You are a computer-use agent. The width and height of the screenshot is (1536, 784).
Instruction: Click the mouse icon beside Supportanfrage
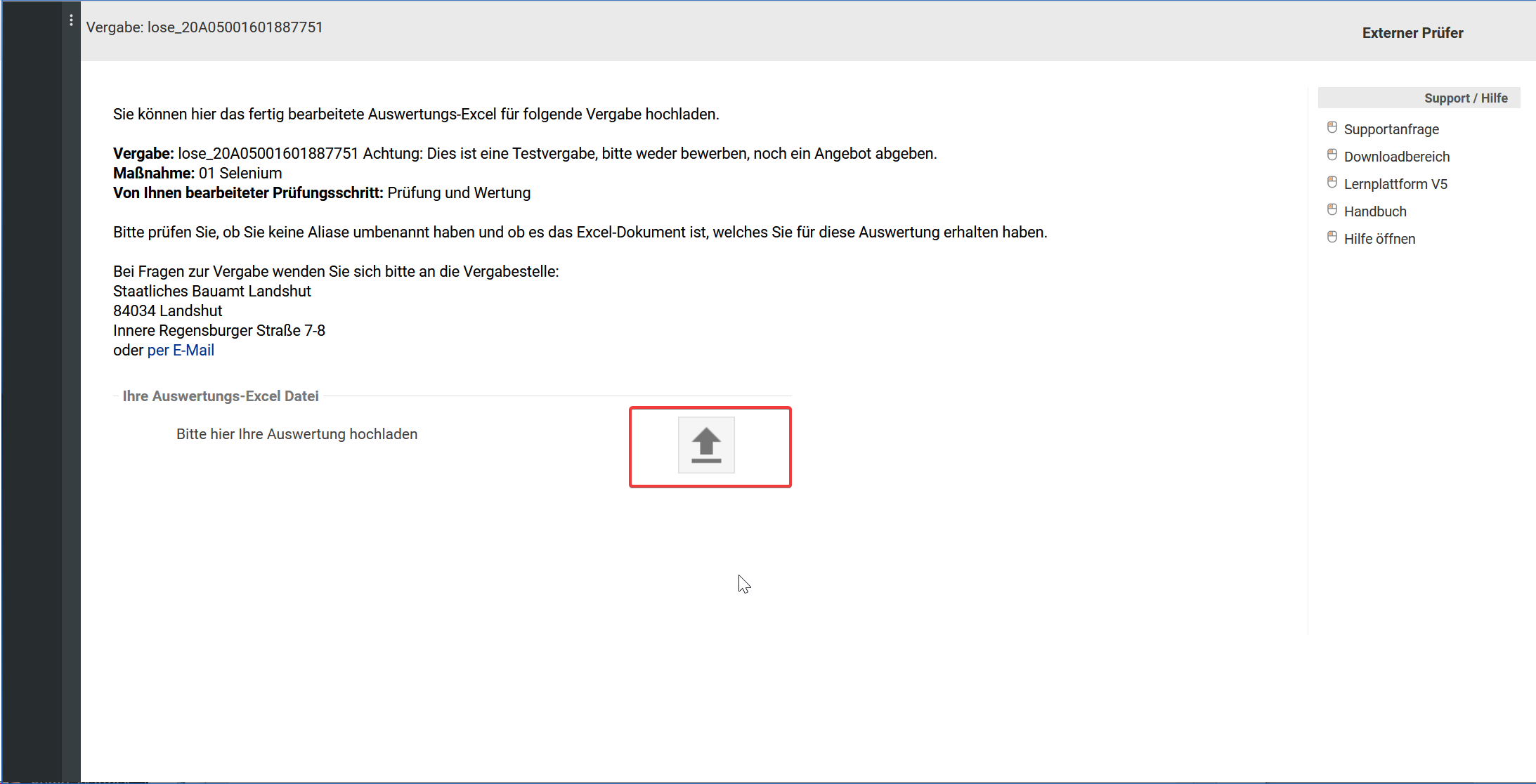(1332, 128)
